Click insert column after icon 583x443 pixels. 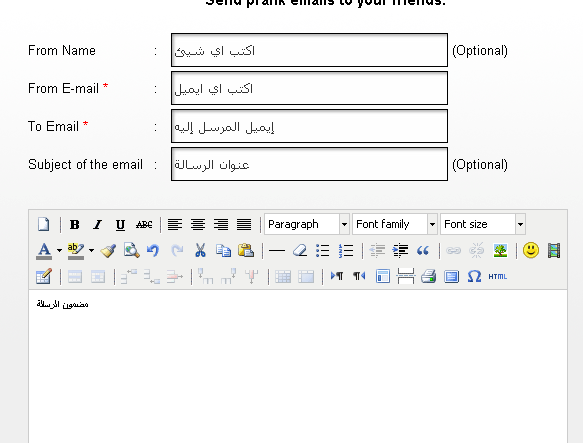(x=228, y=276)
